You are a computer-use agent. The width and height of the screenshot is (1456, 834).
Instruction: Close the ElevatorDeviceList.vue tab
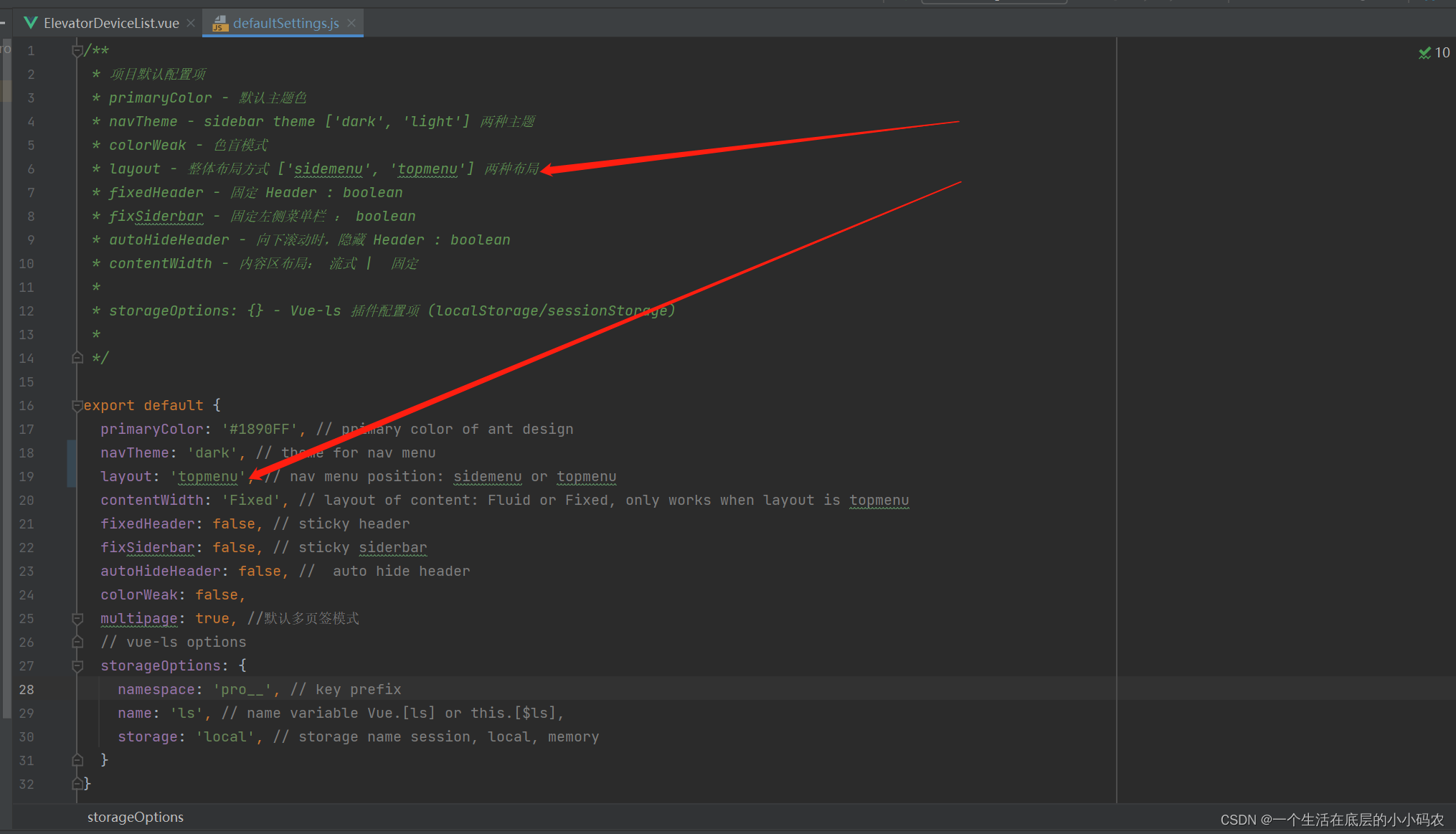pyautogui.click(x=191, y=23)
